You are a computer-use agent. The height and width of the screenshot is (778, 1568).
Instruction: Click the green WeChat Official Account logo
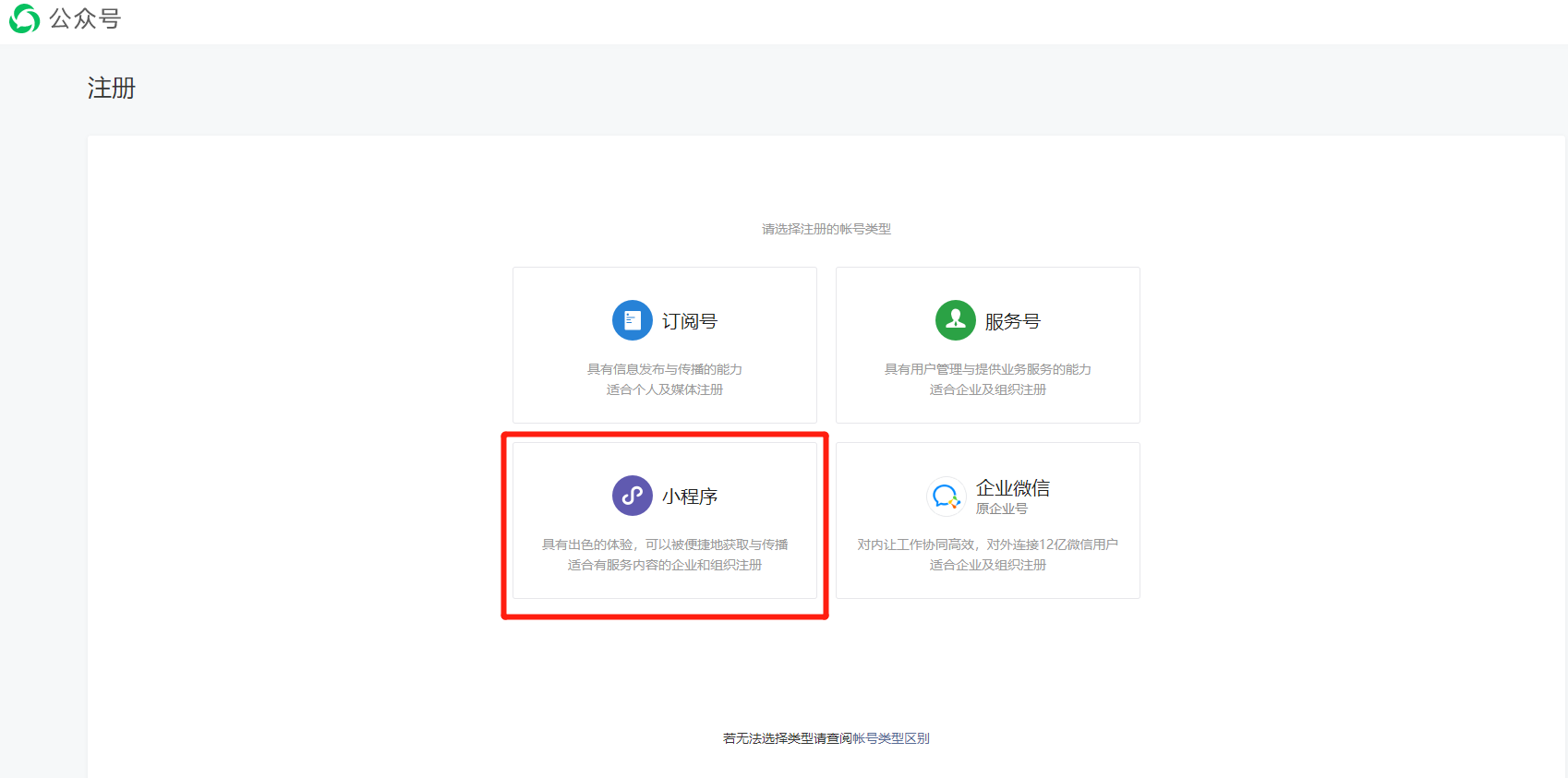tap(24, 18)
